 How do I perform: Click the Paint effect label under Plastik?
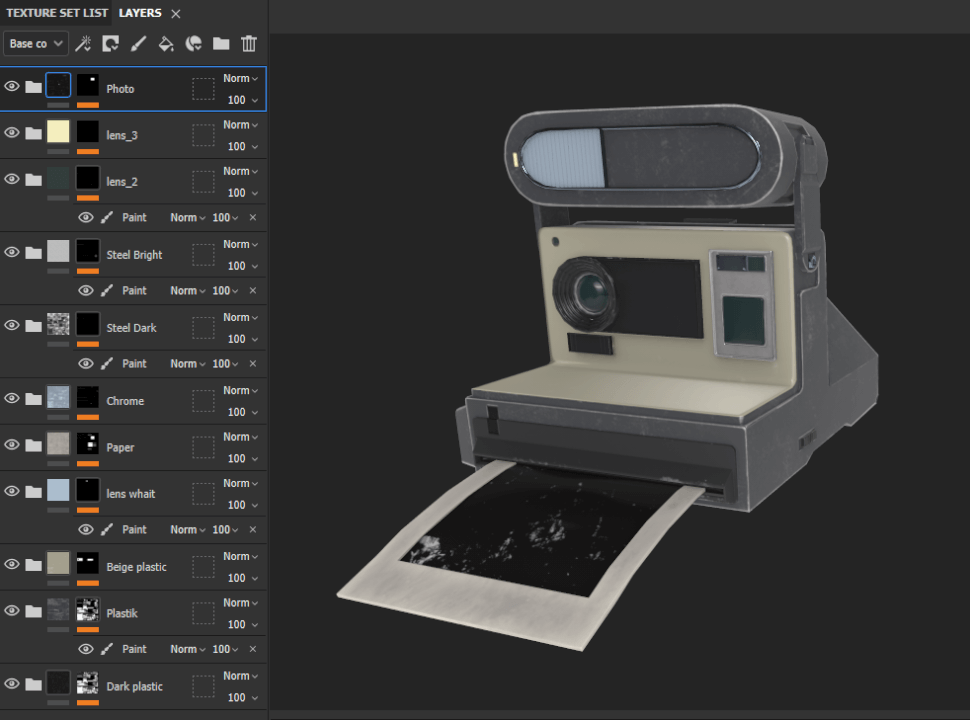(x=134, y=648)
